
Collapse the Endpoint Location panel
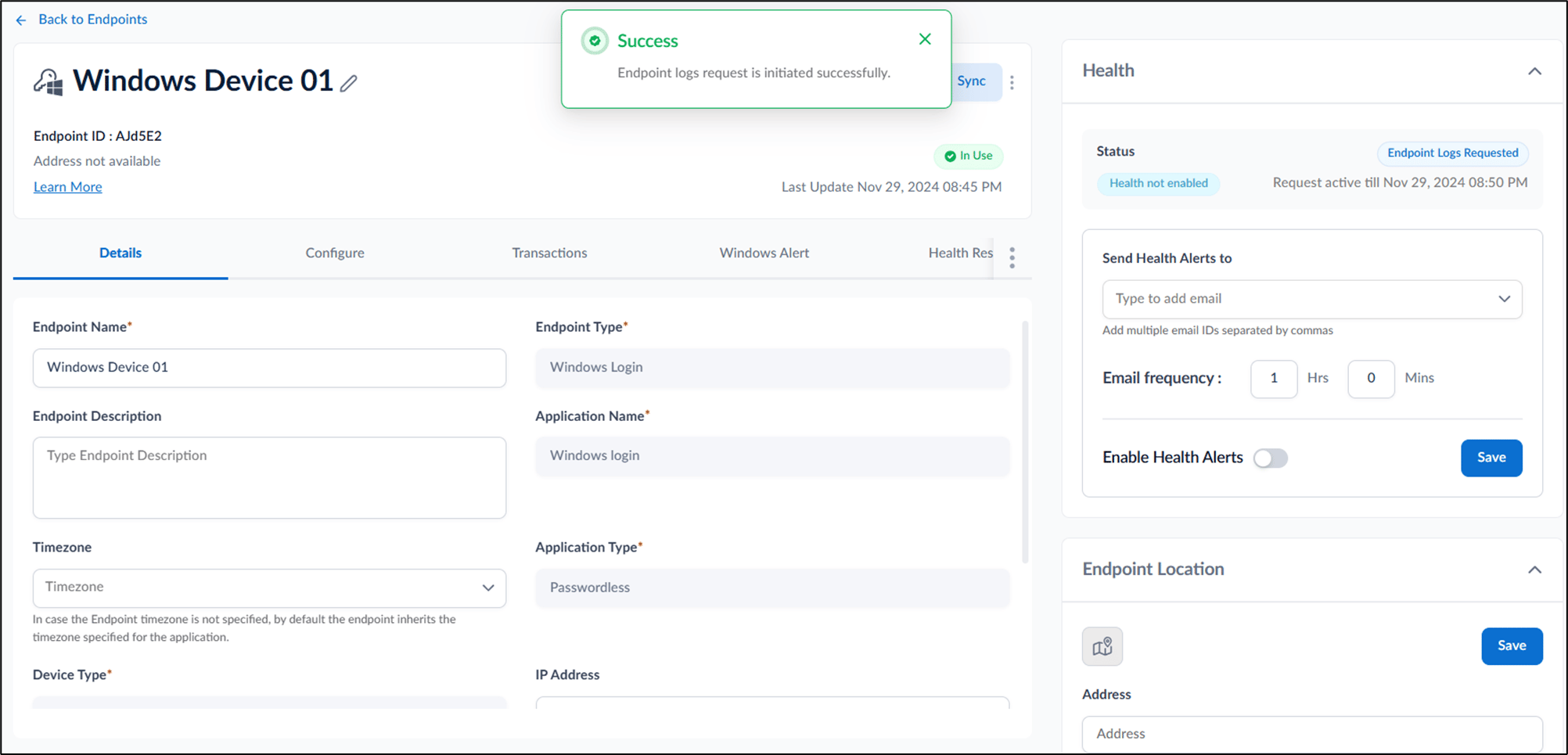click(x=1534, y=570)
